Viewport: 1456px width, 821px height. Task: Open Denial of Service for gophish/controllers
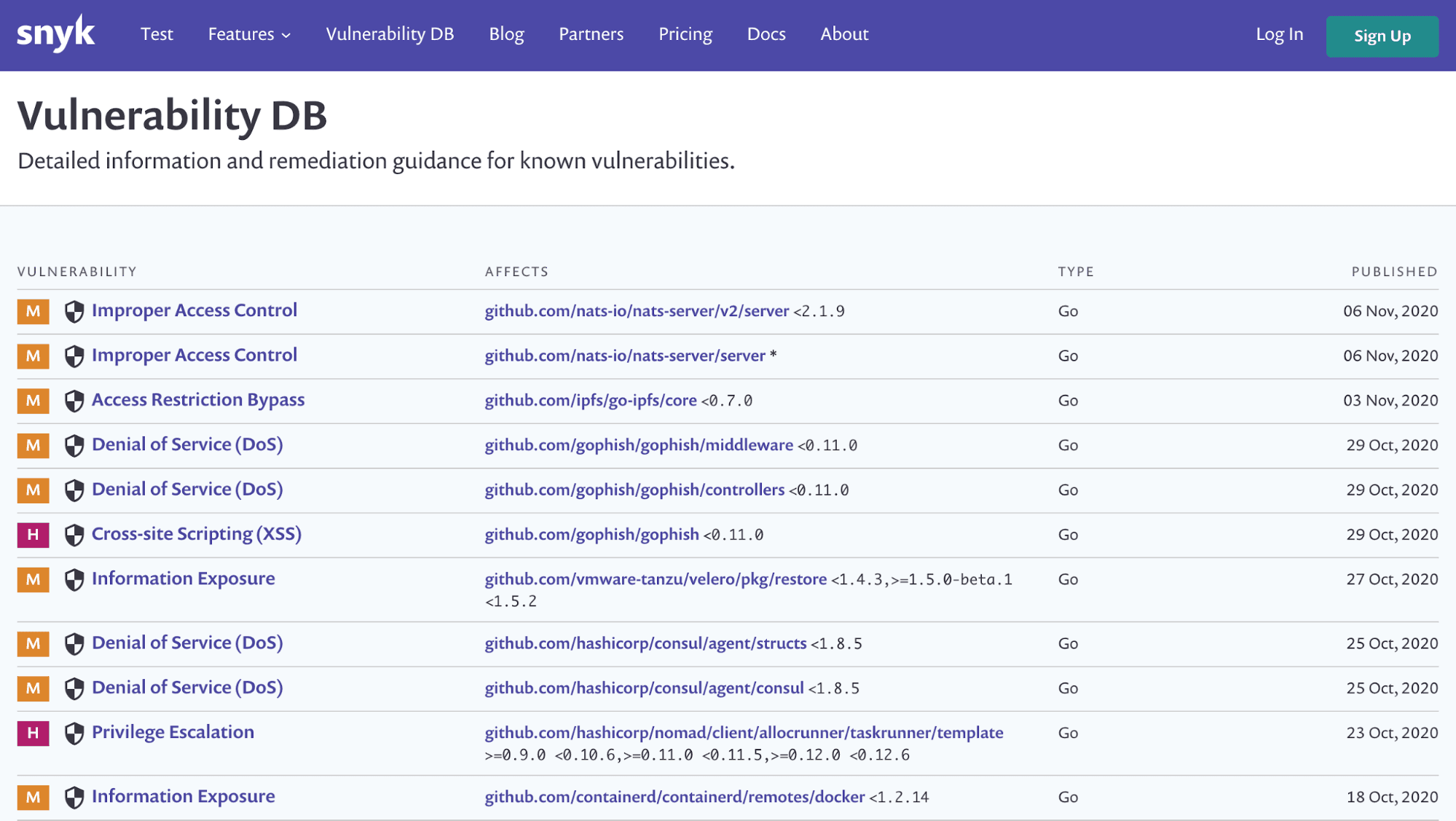coord(187,490)
